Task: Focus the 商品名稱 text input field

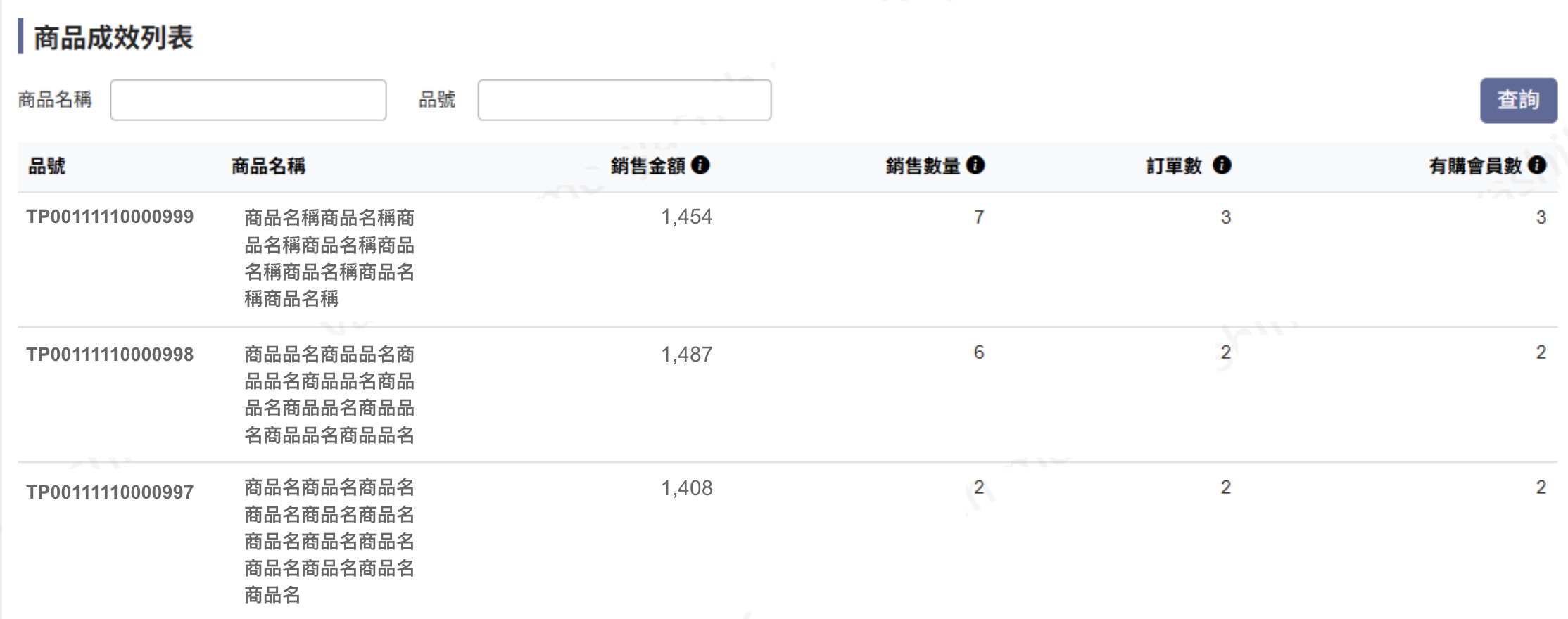Action: [x=248, y=100]
